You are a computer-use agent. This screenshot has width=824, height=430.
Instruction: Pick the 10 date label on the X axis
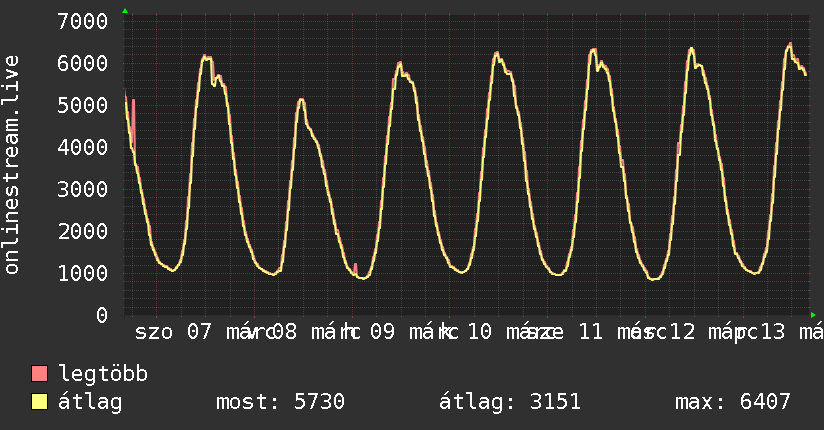(x=479, y=333)
